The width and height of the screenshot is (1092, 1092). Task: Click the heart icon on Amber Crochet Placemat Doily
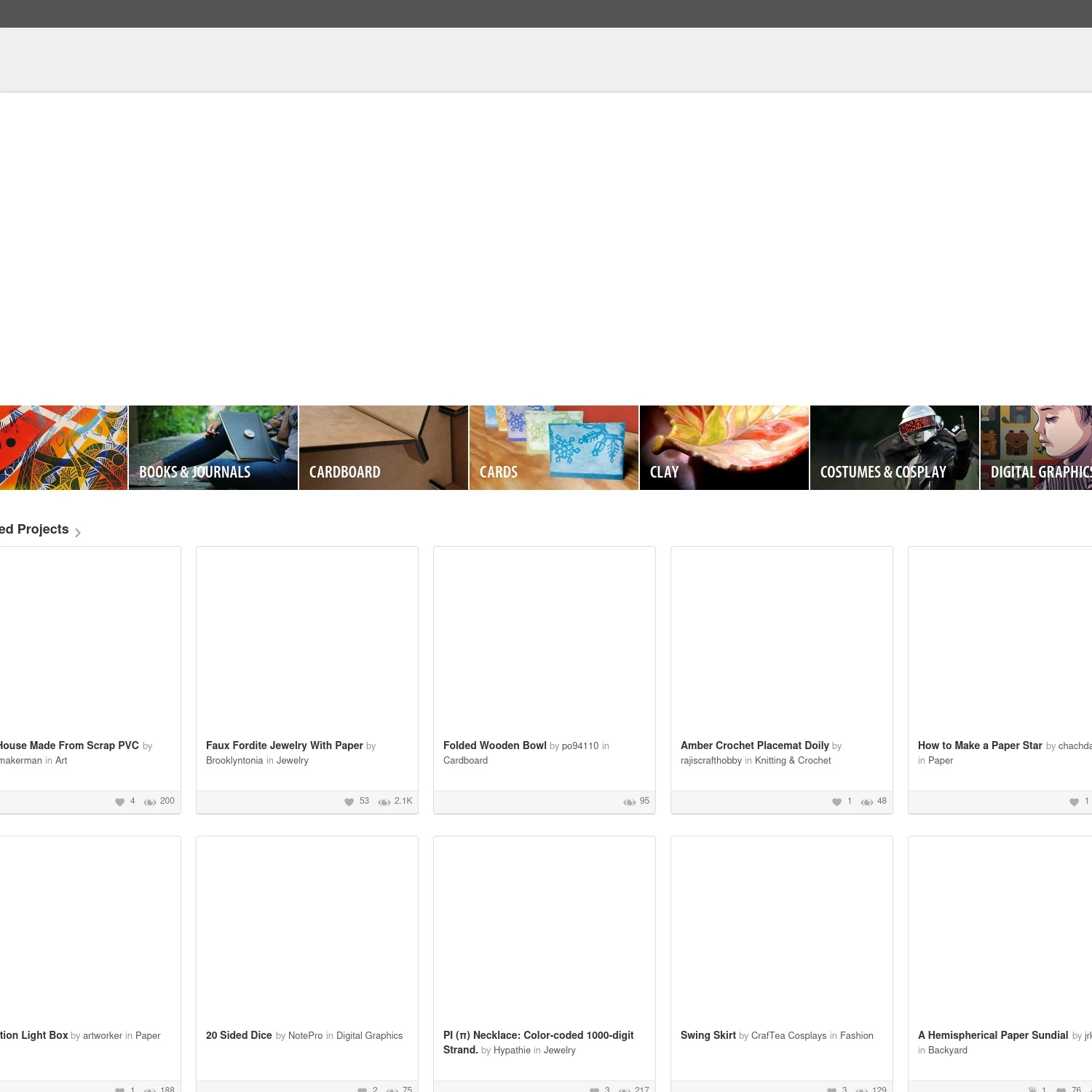[836, 802]
